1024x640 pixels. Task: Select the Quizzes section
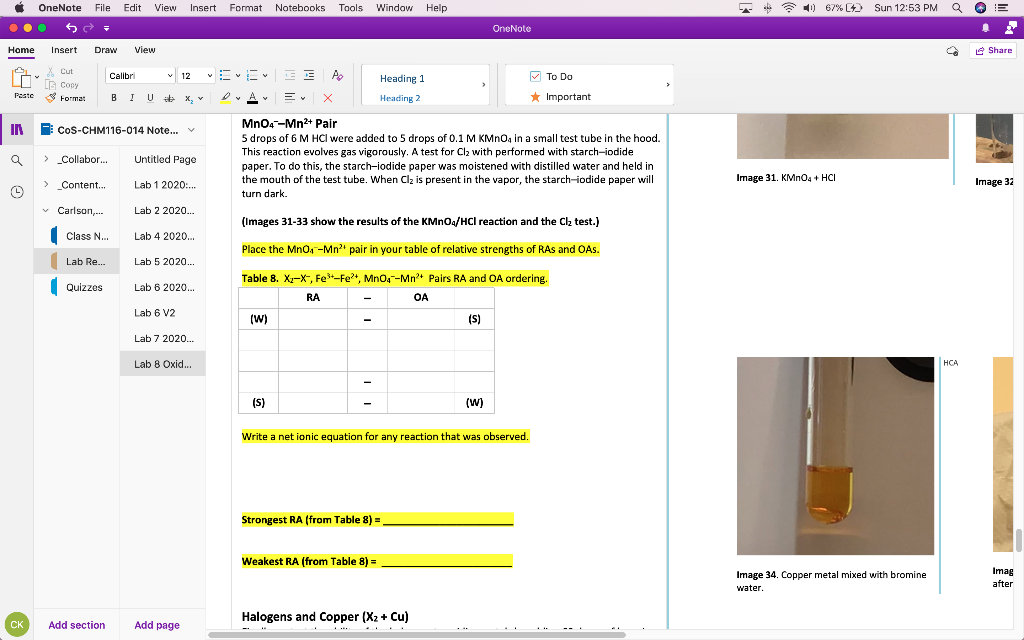click(x=84, y=287)
